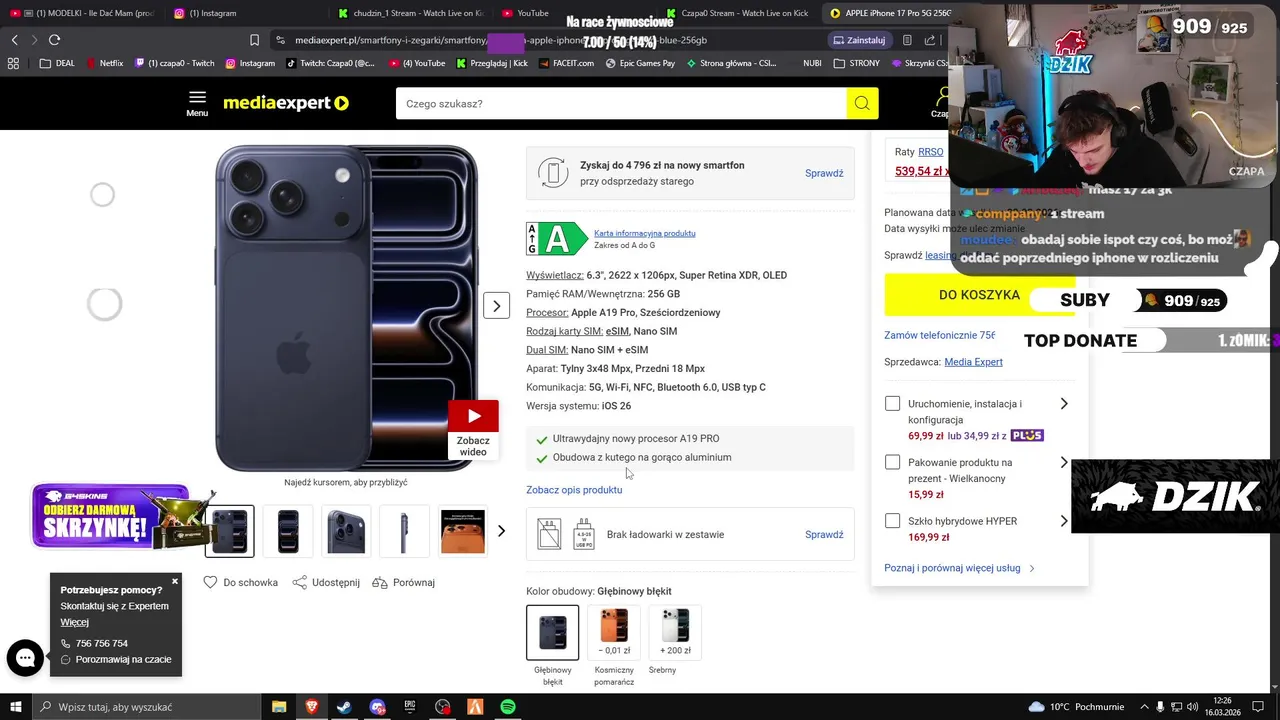Viewport: 1280px width, 720px height.
Task: Click the address bar bookmark icon
Action: pos(254,40)
